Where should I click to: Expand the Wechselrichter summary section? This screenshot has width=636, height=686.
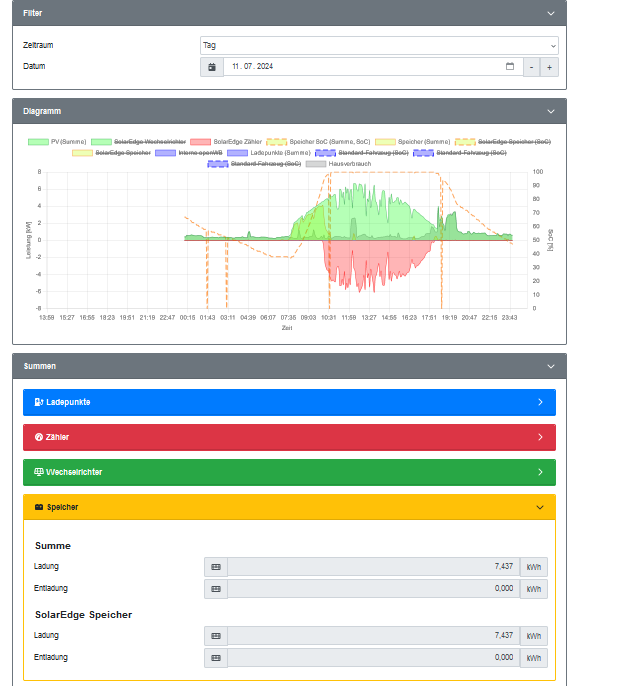[290, 472]
